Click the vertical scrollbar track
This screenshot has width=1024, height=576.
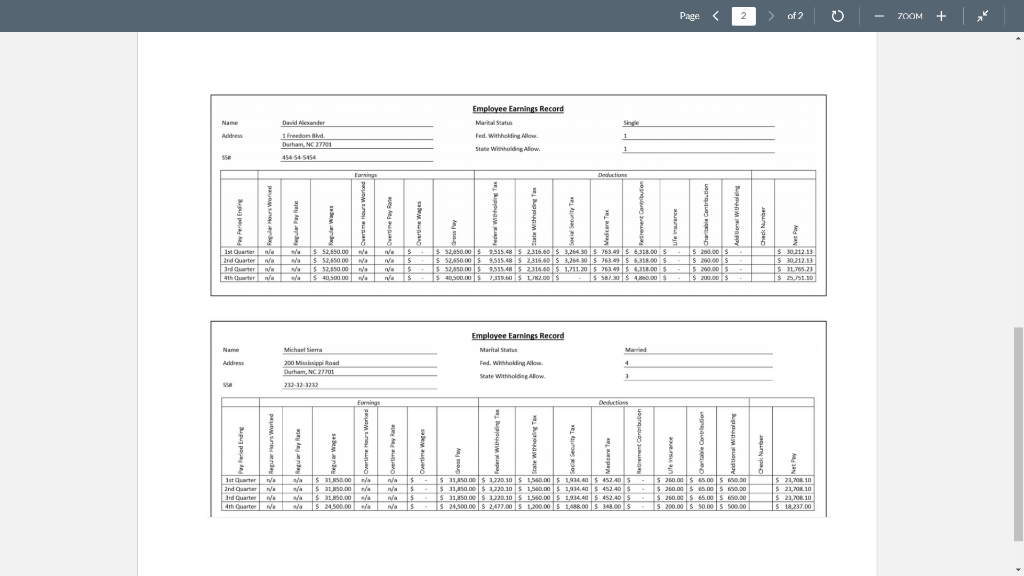(x=1016, y=300)
